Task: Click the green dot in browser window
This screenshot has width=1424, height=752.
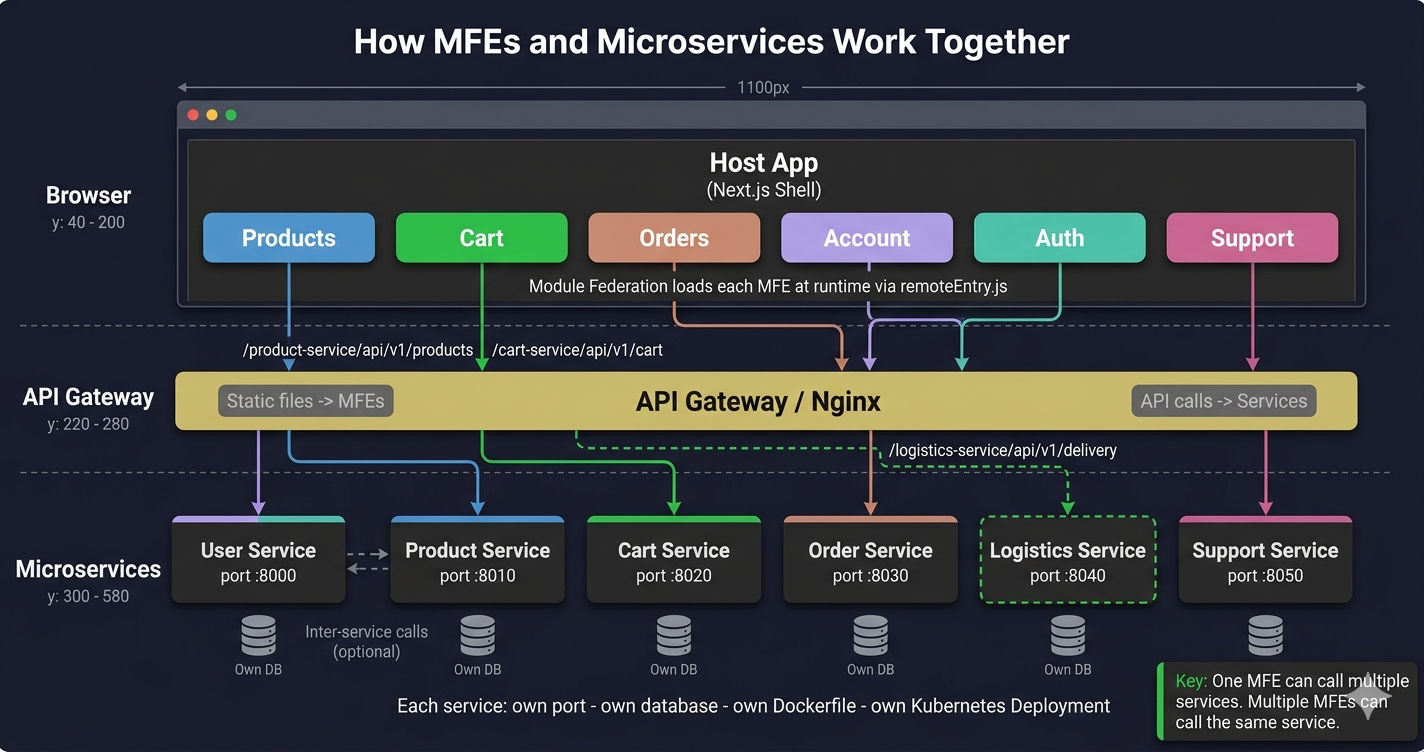Action: [231, 115]
